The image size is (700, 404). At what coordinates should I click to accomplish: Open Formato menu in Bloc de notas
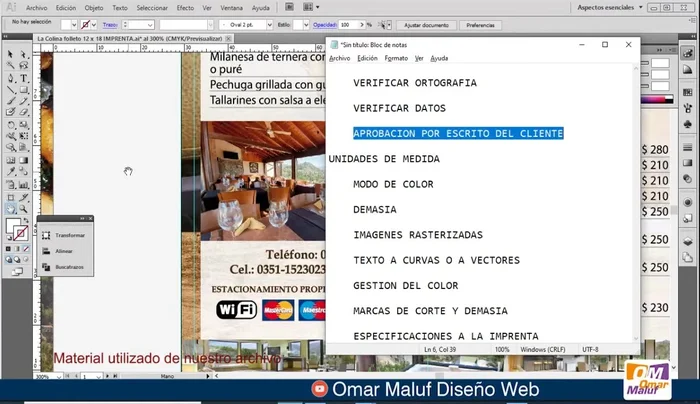click(x=396, y=58)
